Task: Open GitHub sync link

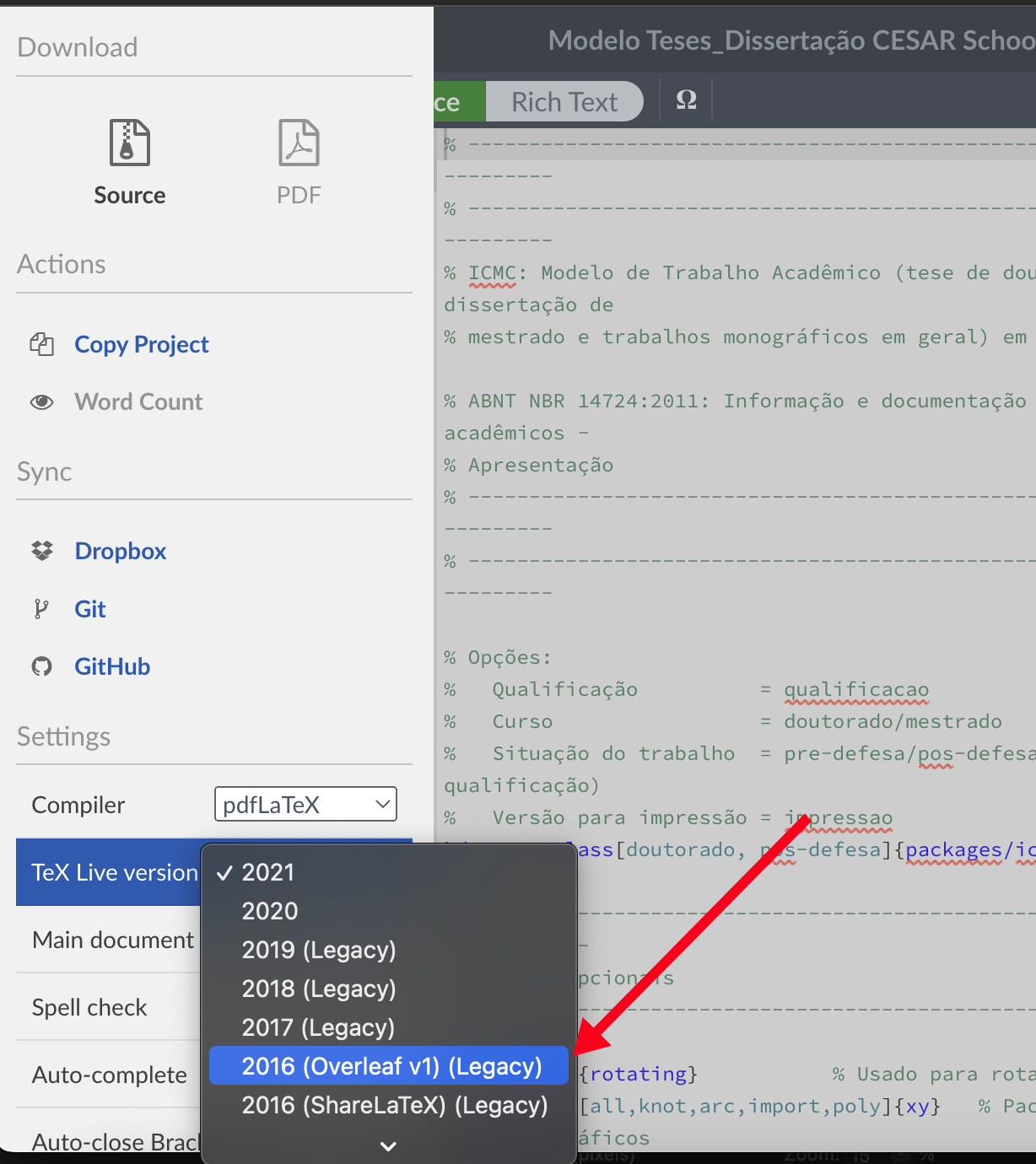Action: [112, 666]
